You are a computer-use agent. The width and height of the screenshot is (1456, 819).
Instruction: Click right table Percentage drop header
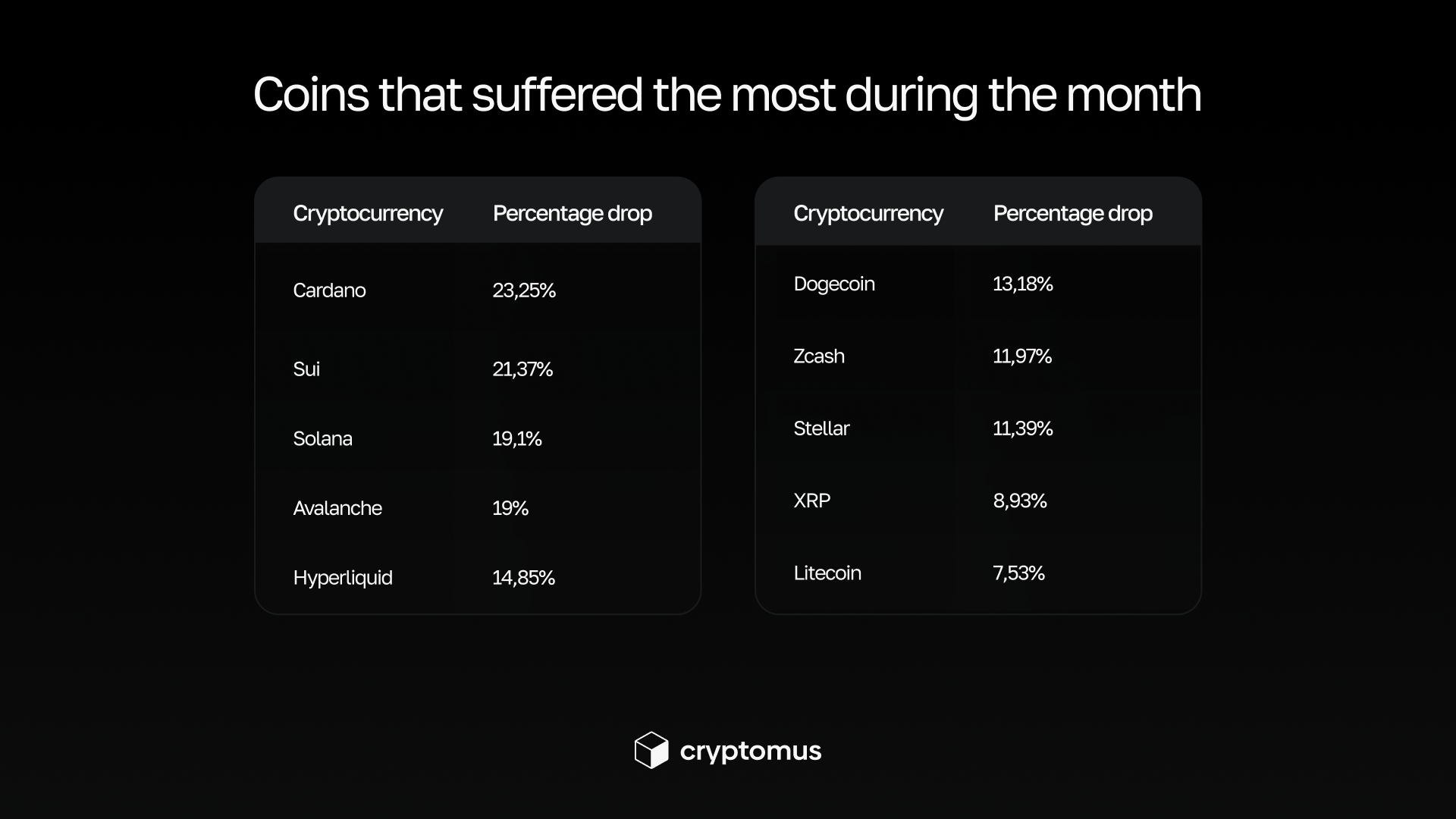click(1073, 214)
